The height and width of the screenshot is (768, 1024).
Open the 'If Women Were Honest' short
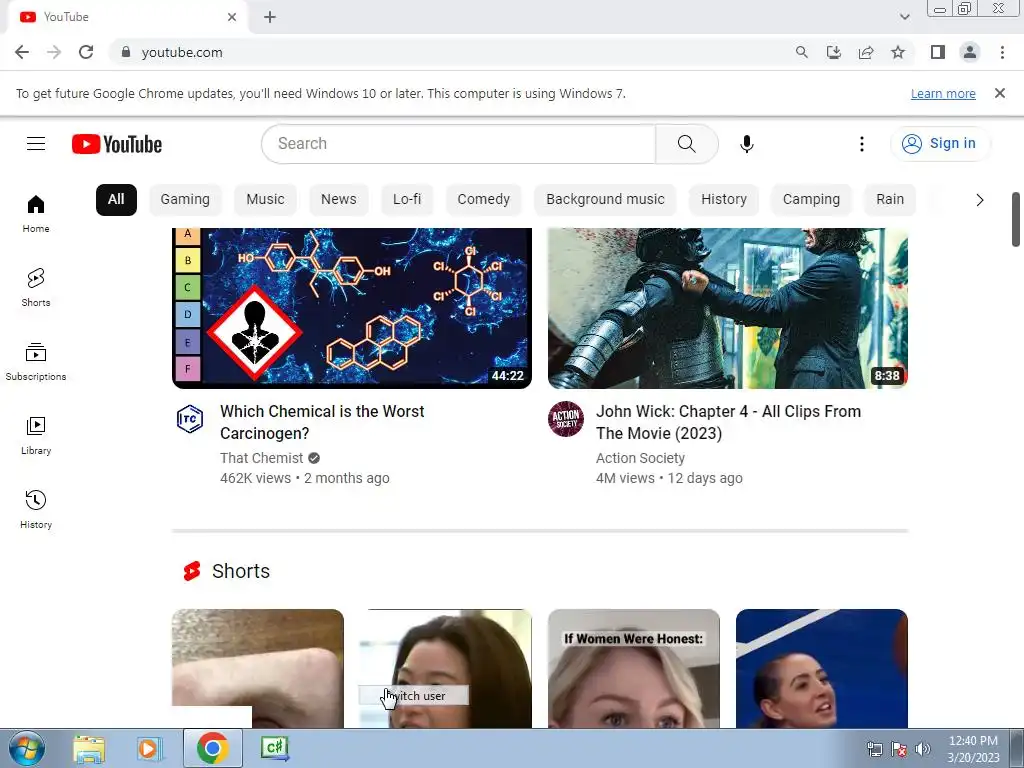pyautogui.click(x=633, y=669)
